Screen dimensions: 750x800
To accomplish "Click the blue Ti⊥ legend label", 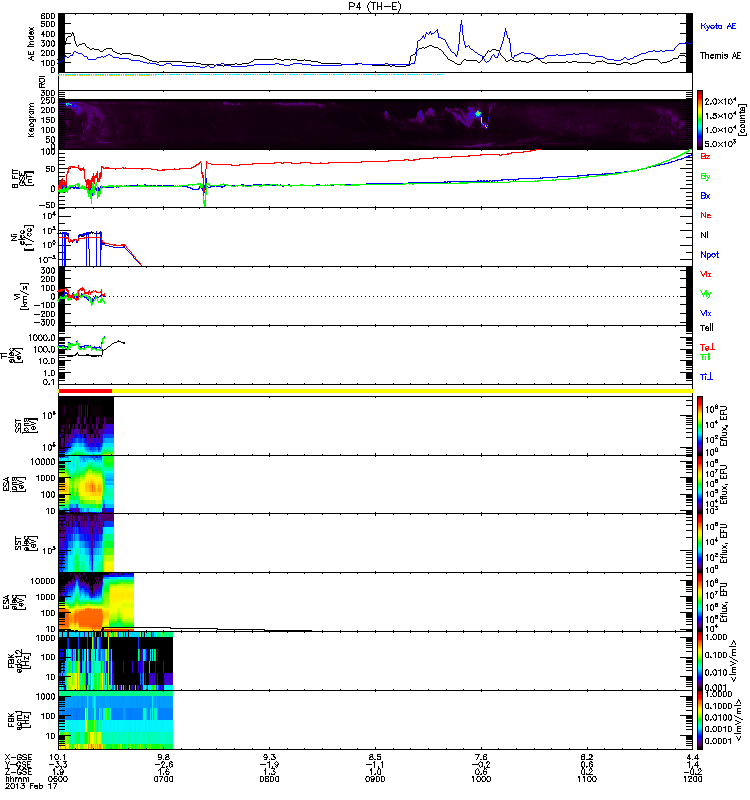I will (x=706, y=377).
